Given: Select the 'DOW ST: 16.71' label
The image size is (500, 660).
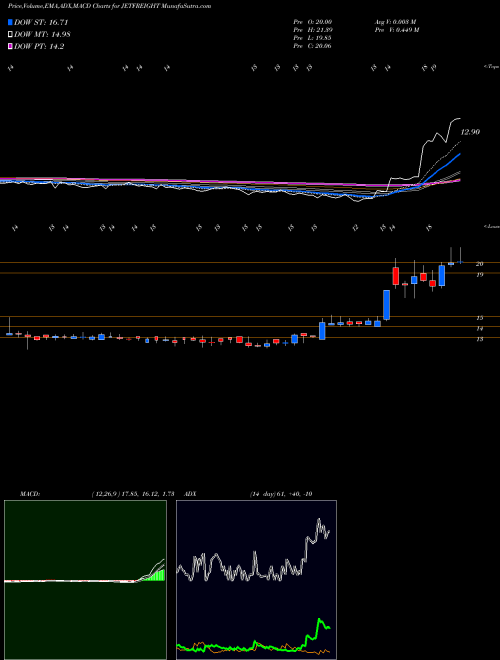Looking at the screenshot, I should [x=41, y=22].
